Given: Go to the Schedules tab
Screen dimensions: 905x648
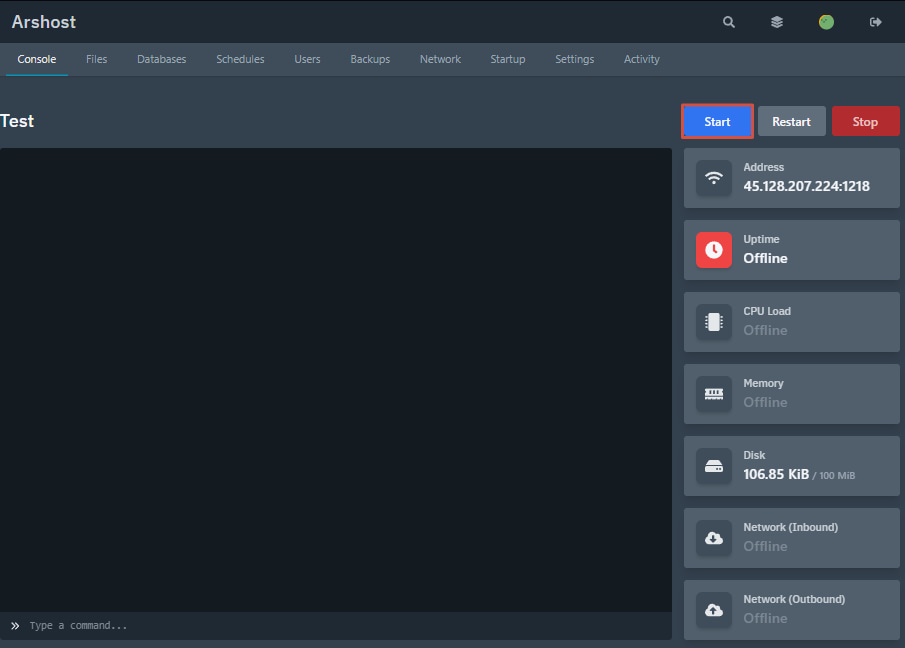Looking at the screenshot, I should (240, 59).
